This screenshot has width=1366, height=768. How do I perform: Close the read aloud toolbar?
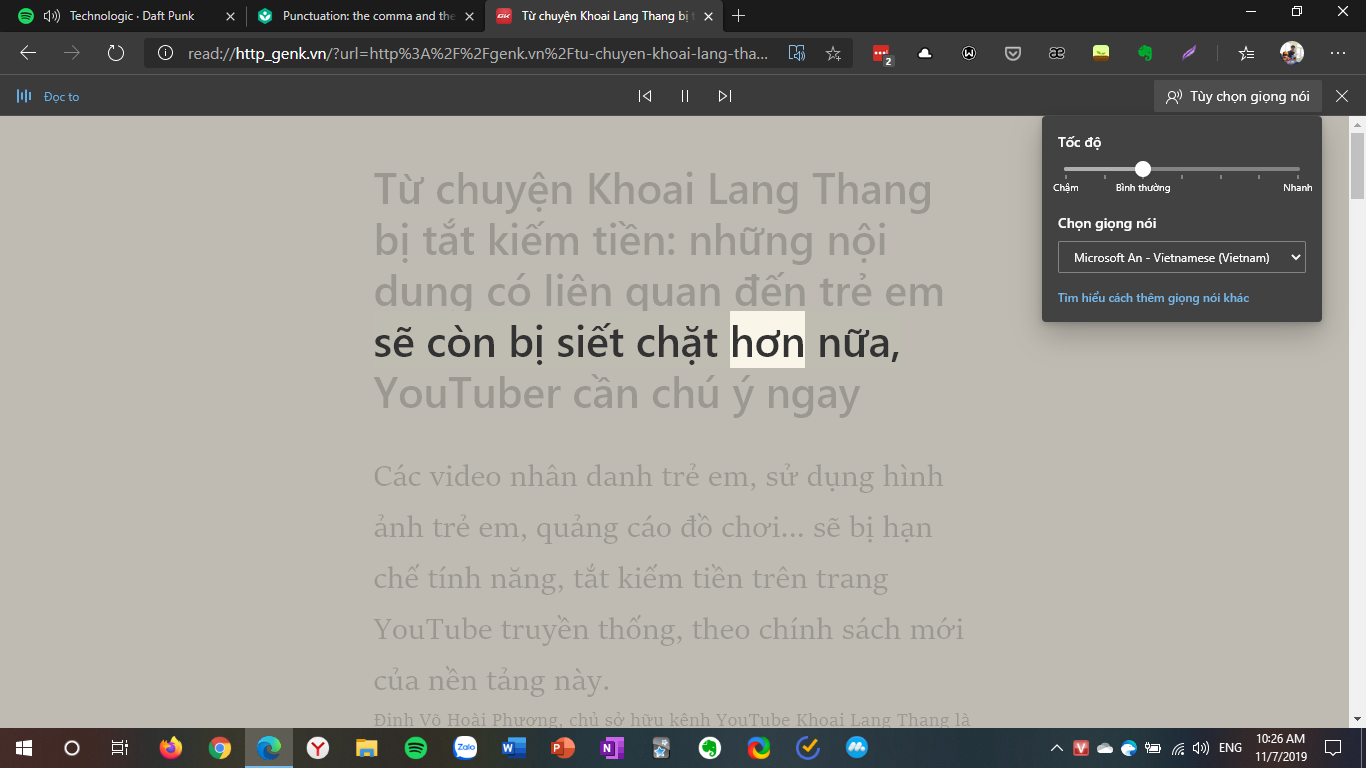click(1342, 96)
